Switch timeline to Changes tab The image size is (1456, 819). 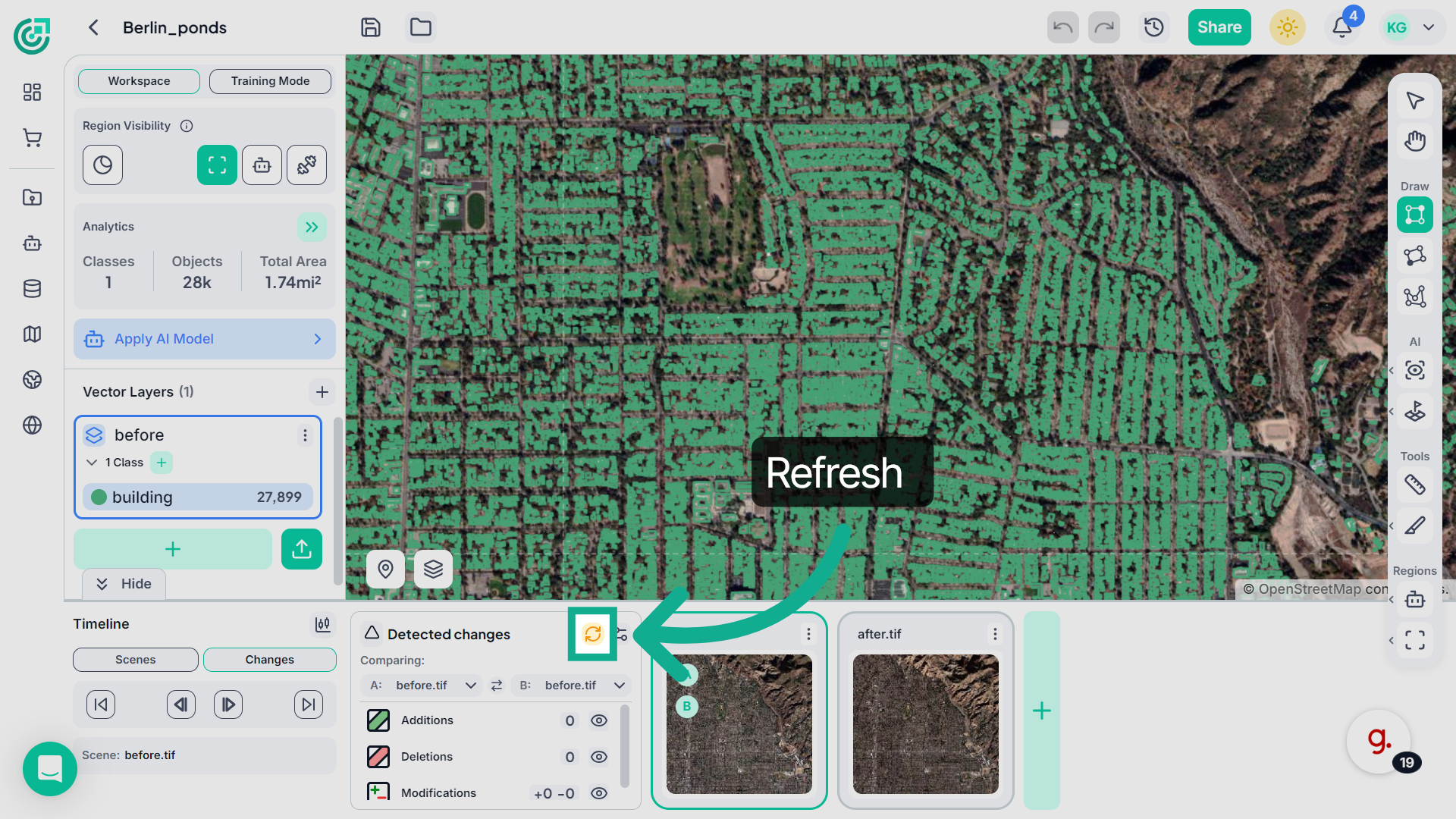(270, 660)
